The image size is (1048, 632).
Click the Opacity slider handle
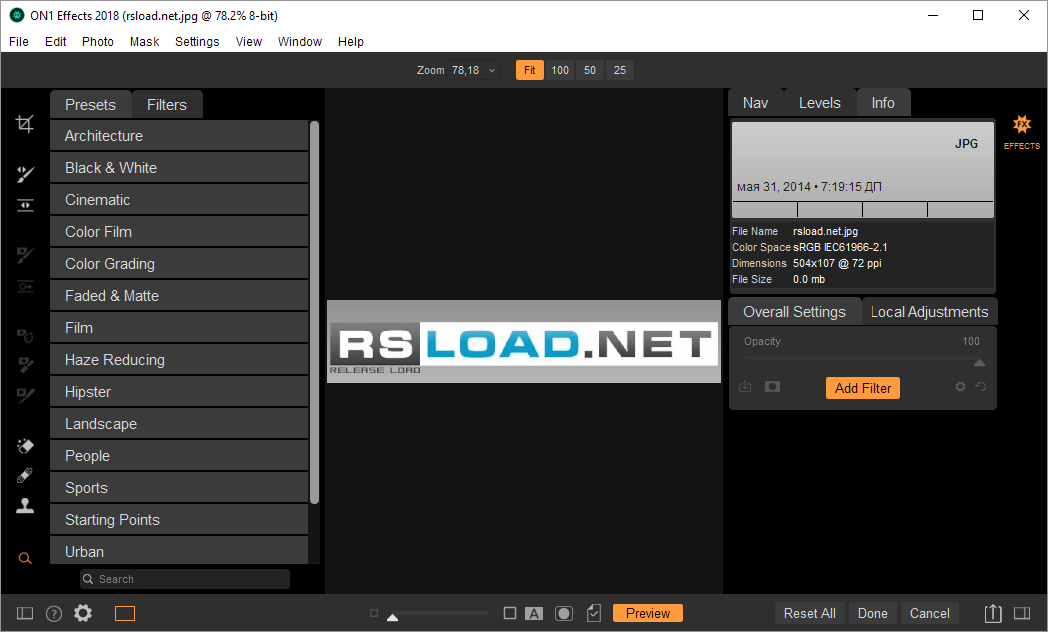979,363
